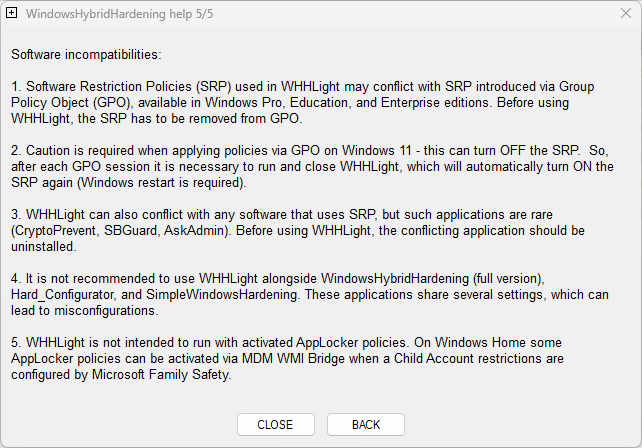The image size is (642, 448).
Task: Click the "AskAdmin" application name
Action: point(188,229)
